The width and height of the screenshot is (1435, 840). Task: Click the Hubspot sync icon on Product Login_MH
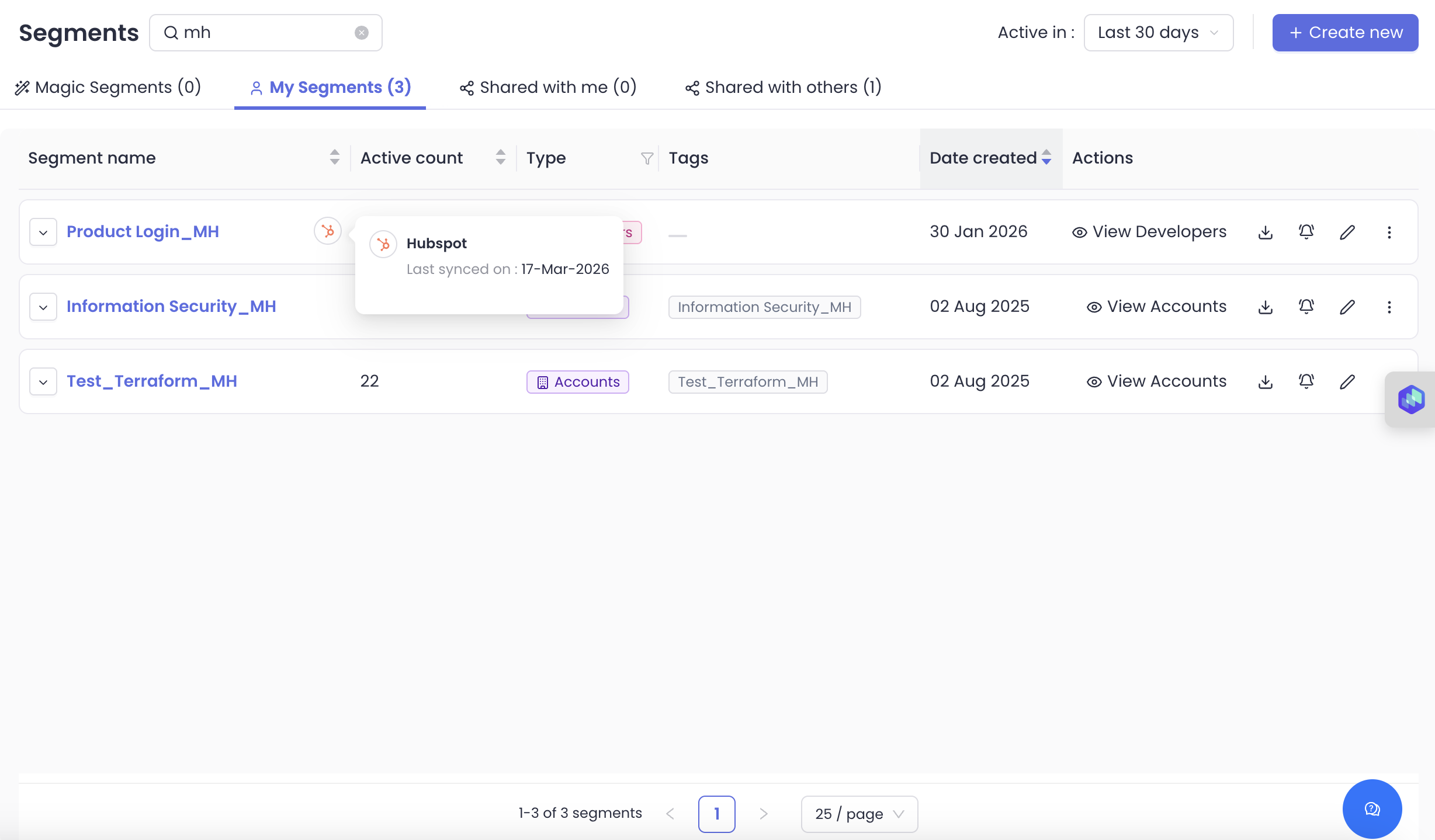pyautogui.click(x=328, y=231)
